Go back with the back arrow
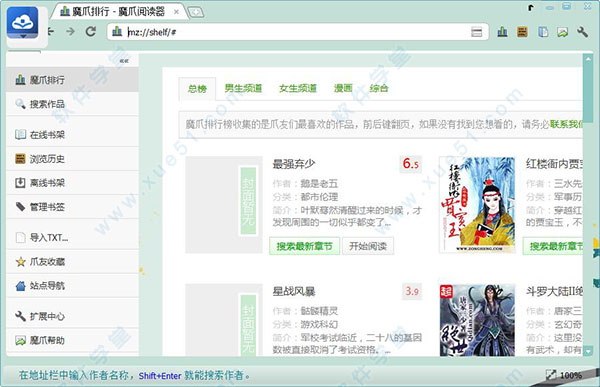600x387 pixels. [x=51, y=31]
